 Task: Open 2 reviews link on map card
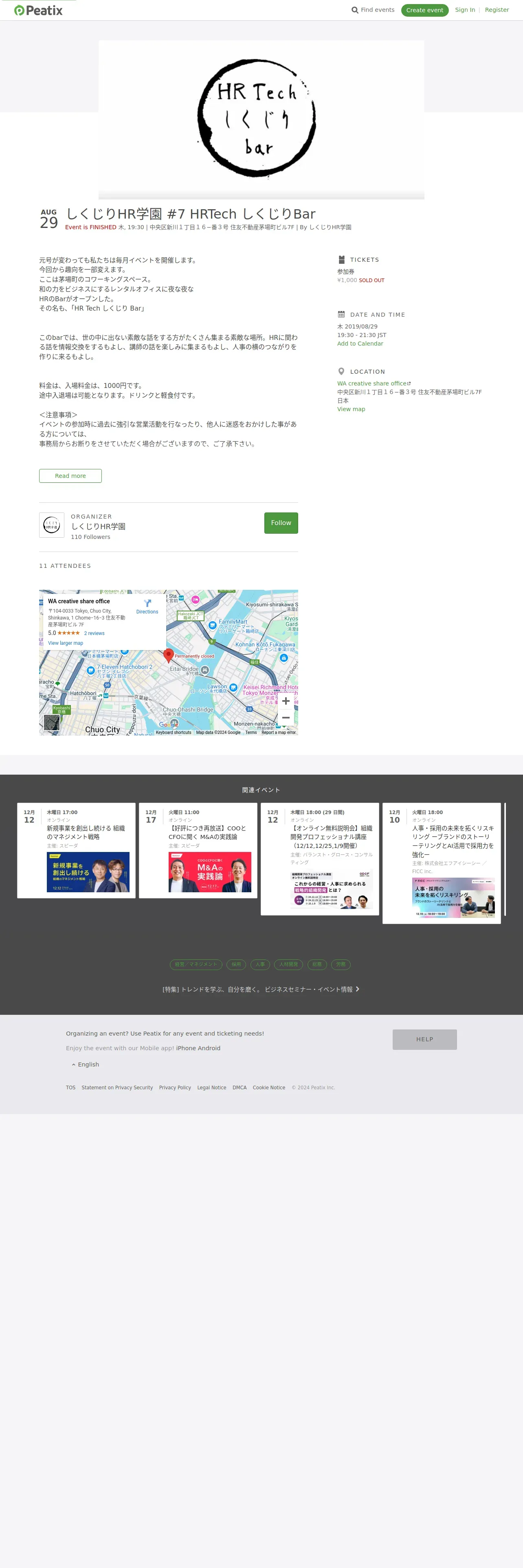(94, 633)
